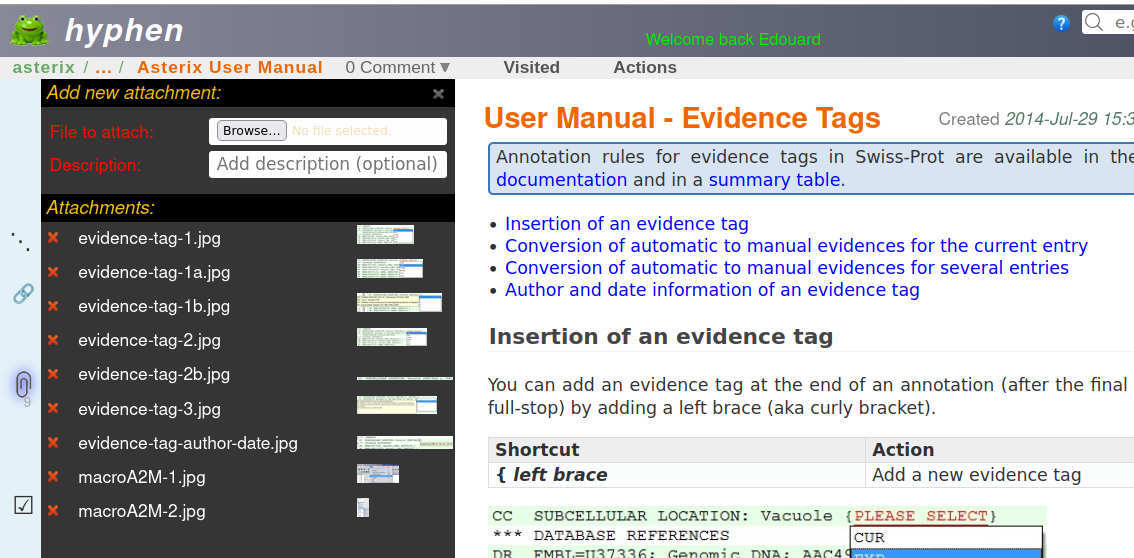Image resolution: width=1134 pixels, height=558 pixels.
Task: Open thumbnail of evidence-tag-1a.jpg
Action: pyautogui.click(x=390, y=268)
